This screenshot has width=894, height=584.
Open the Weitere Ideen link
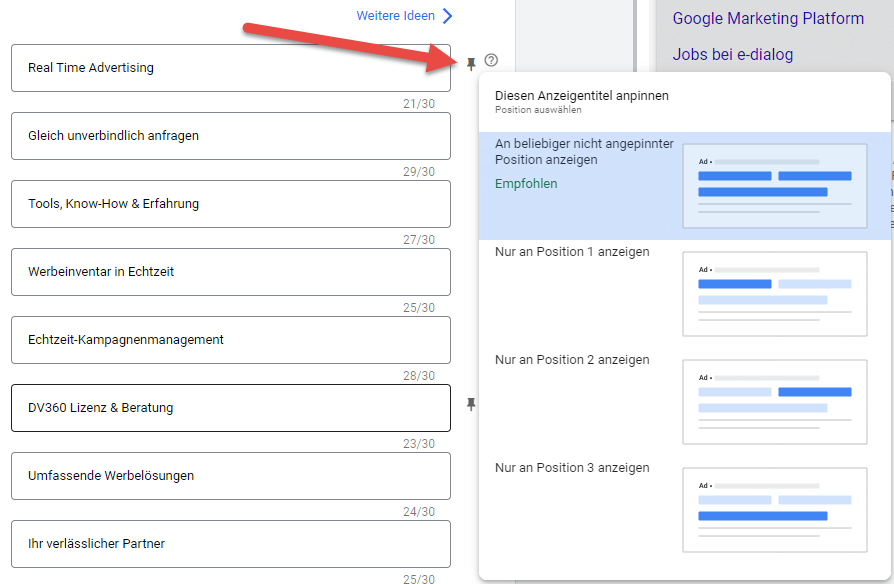click(x=394, y=15)
